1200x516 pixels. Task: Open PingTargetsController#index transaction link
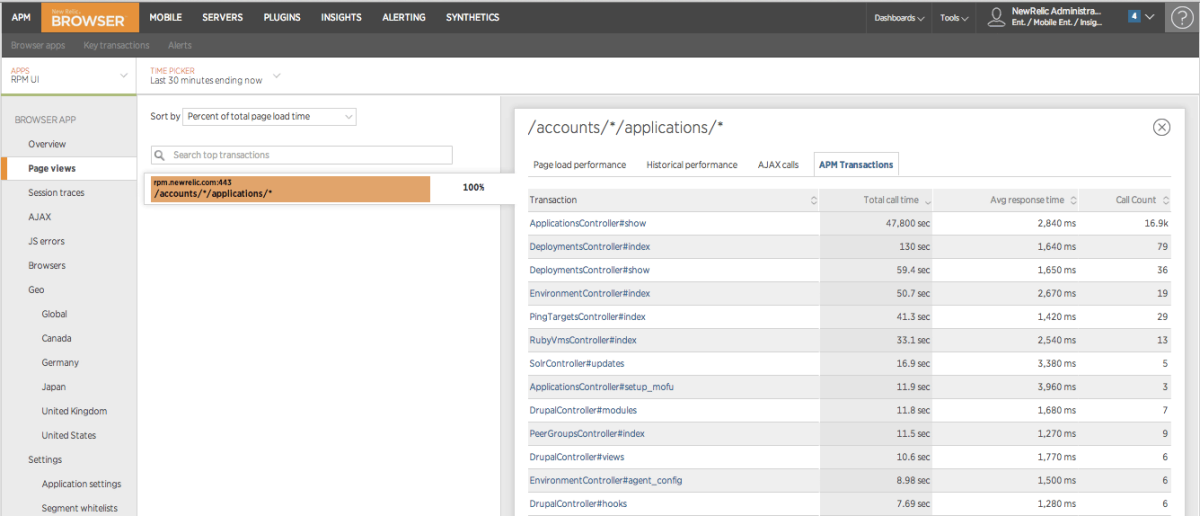(x=587, y=316)
